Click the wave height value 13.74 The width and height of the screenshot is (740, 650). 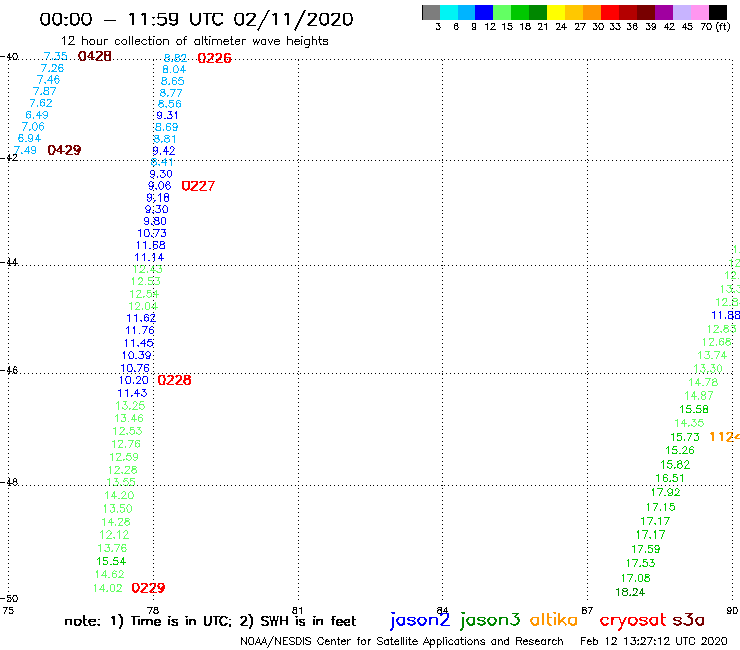pyautogui.click(x=713, y=355)
